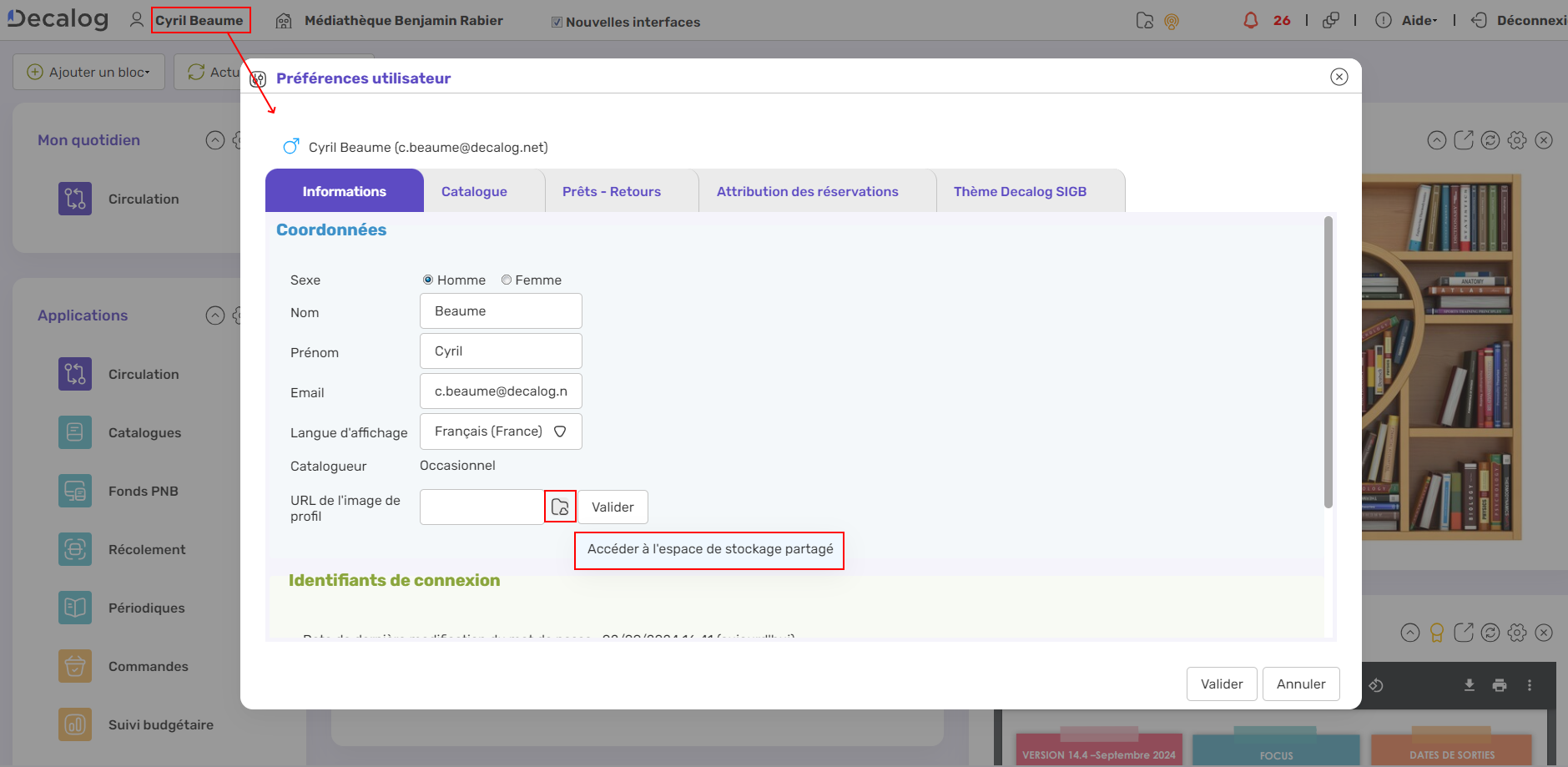Open Circulation icon under Mon quotidien

coord(75,199)
